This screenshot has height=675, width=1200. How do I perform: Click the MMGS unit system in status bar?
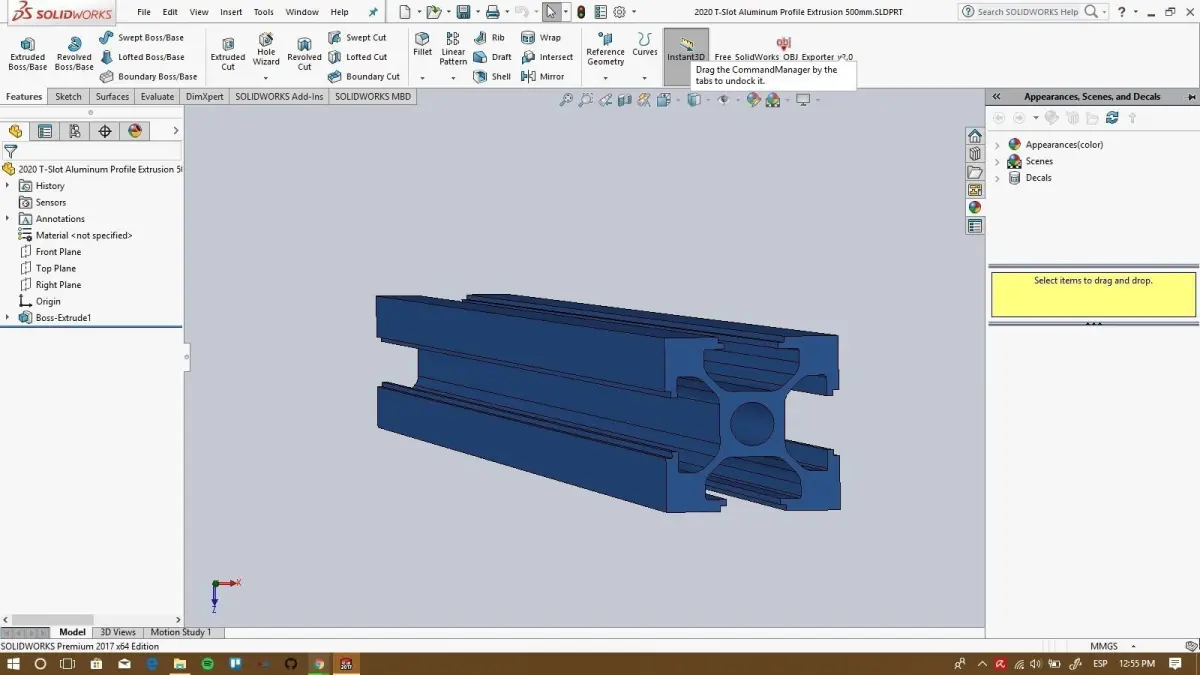(x=1104, y=646)
